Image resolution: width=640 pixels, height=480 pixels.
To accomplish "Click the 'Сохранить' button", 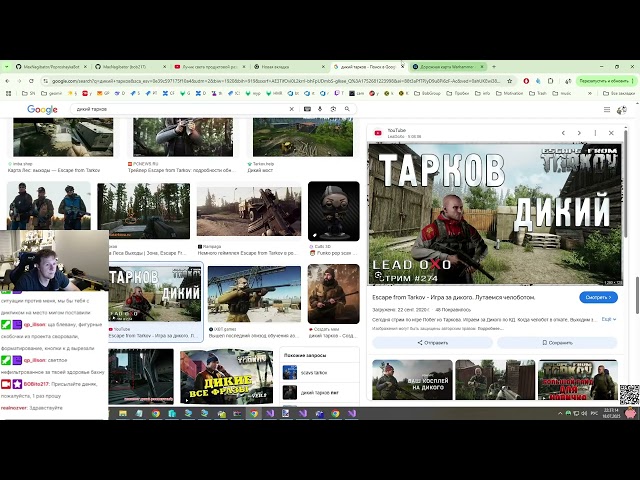I will [557, 343].
